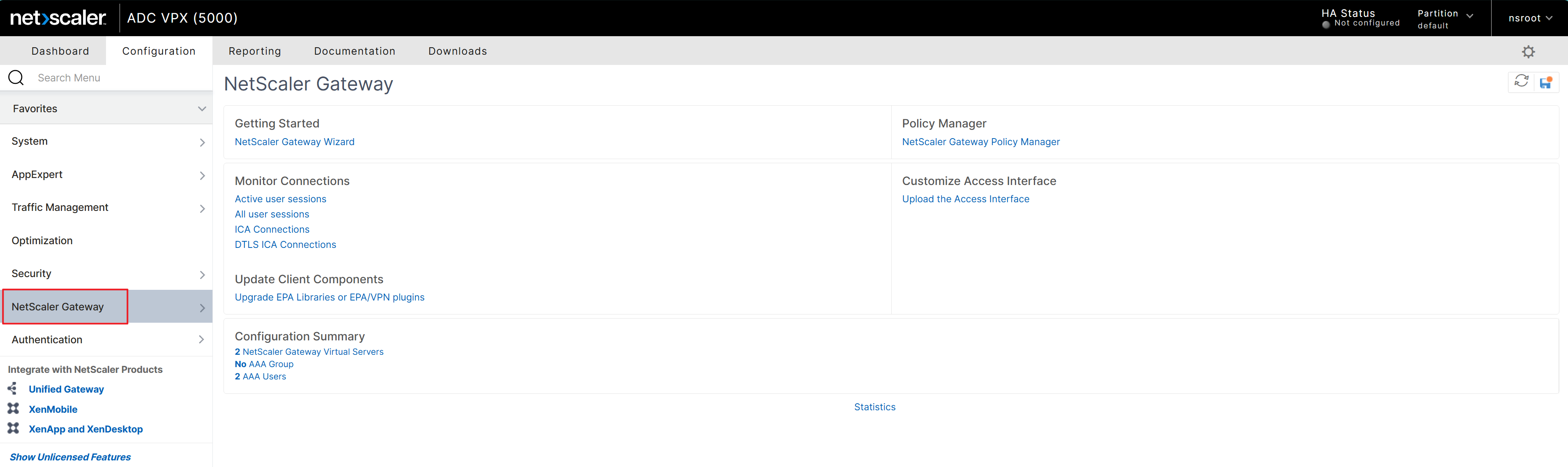Open the AAA Group summary link

tap(264, 364)
